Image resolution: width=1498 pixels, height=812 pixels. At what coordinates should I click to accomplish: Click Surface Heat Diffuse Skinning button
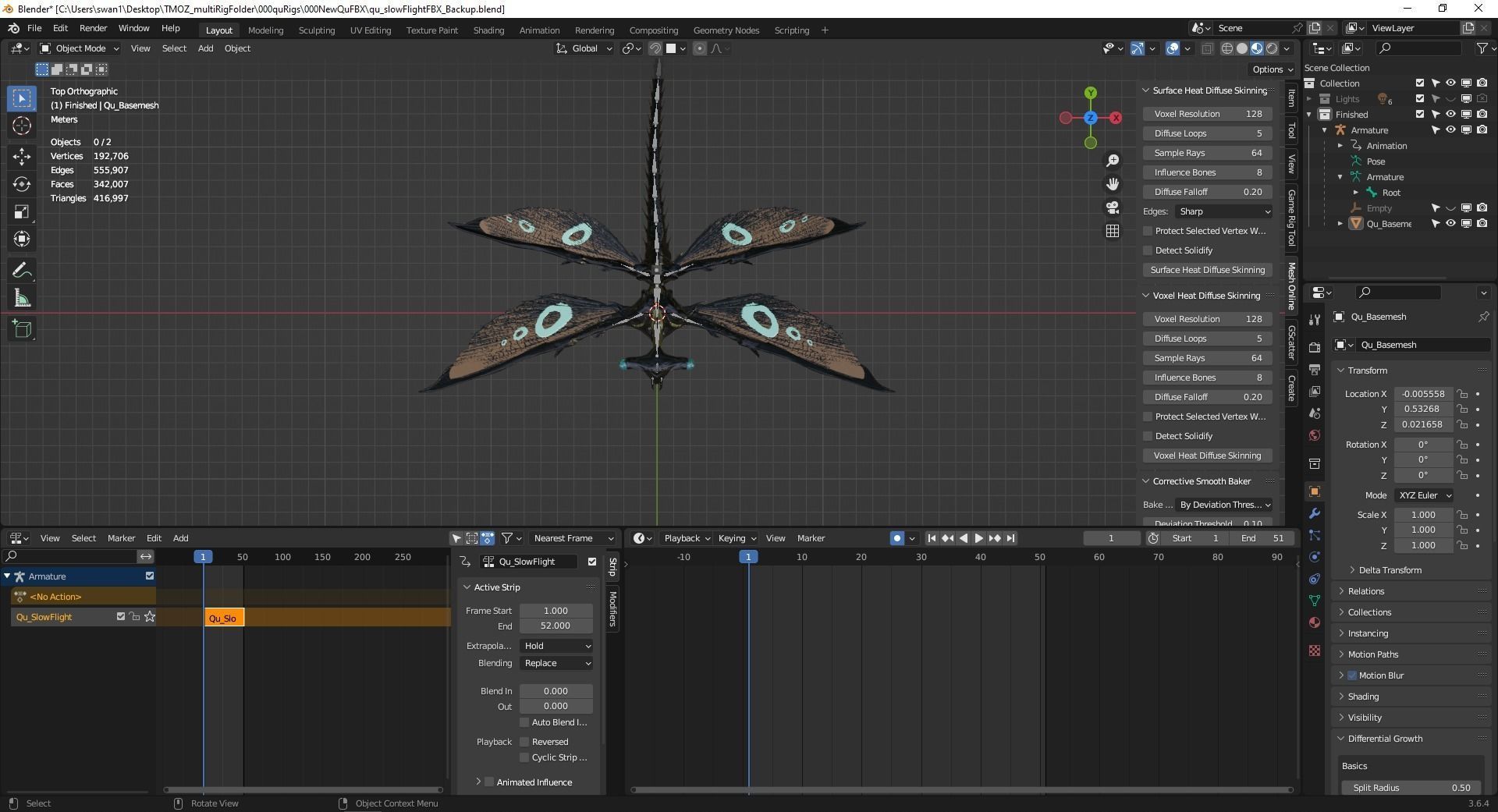coord(1208,270)
